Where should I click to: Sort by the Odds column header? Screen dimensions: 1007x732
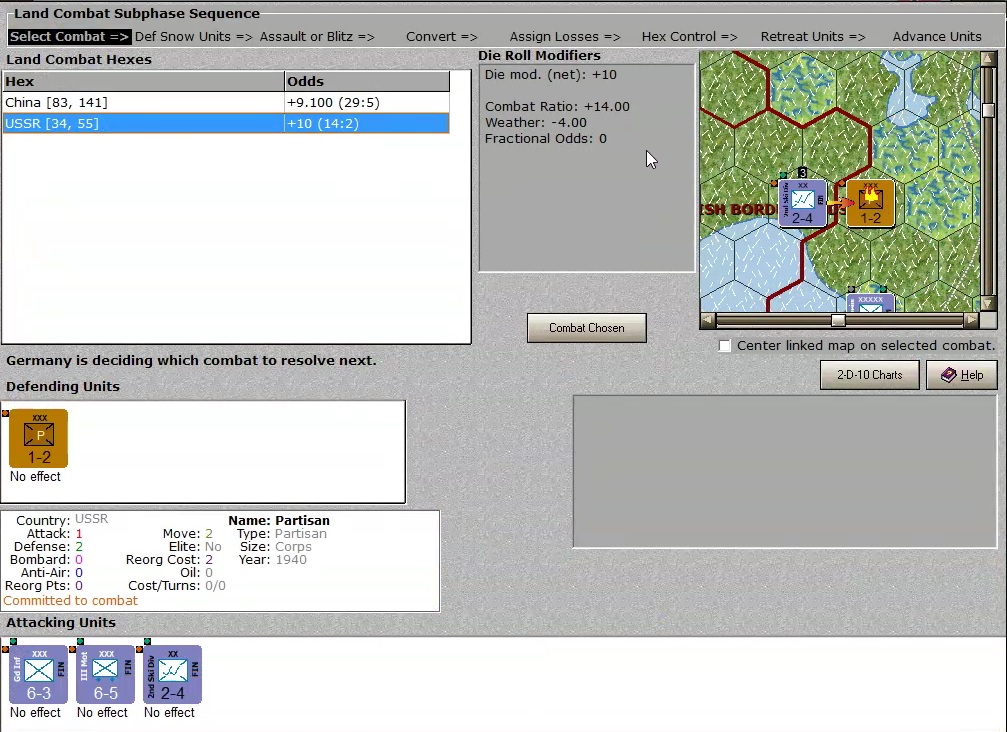[x=367, y=82]
